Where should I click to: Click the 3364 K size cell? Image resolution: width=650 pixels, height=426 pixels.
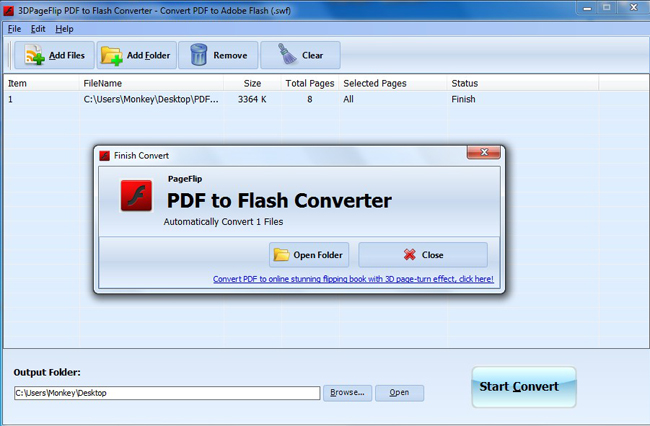click(x=252, y=99)
